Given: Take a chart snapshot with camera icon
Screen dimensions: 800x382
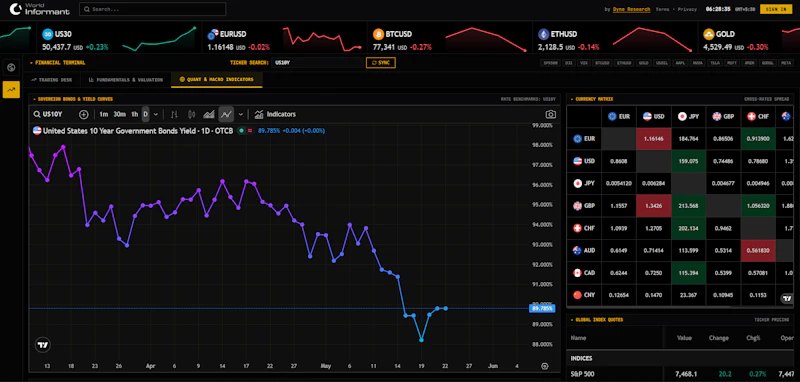Looking at the screenshot, I should (x=551, y=114).
